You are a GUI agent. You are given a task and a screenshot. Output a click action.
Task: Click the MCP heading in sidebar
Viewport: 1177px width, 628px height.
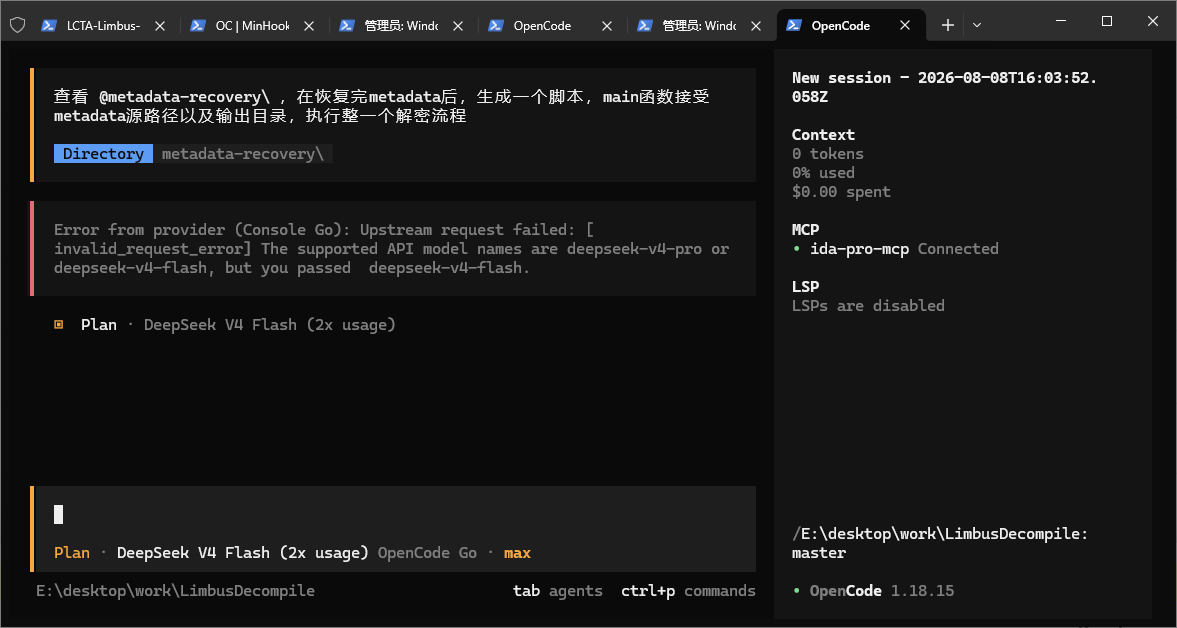805,230
